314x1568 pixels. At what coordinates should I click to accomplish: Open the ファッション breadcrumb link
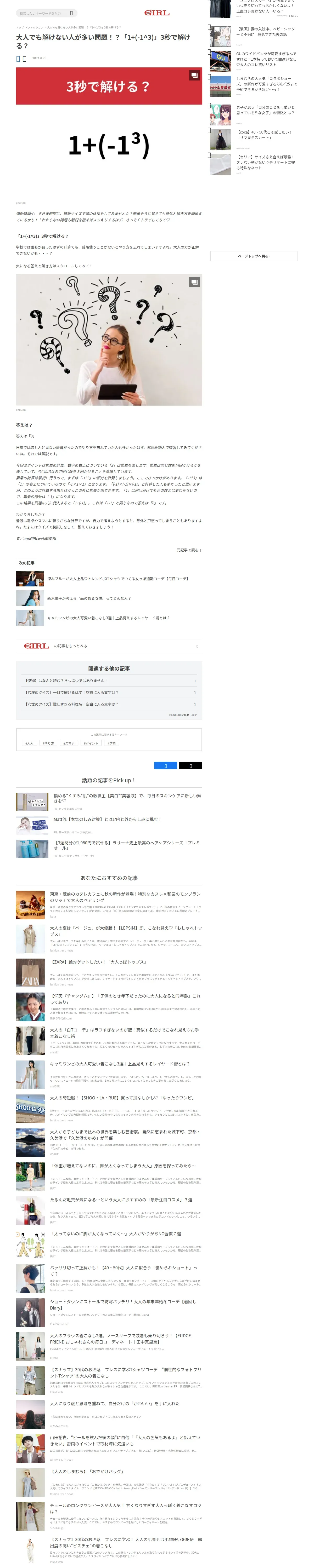pyautogui.click(x=35, y=27)
